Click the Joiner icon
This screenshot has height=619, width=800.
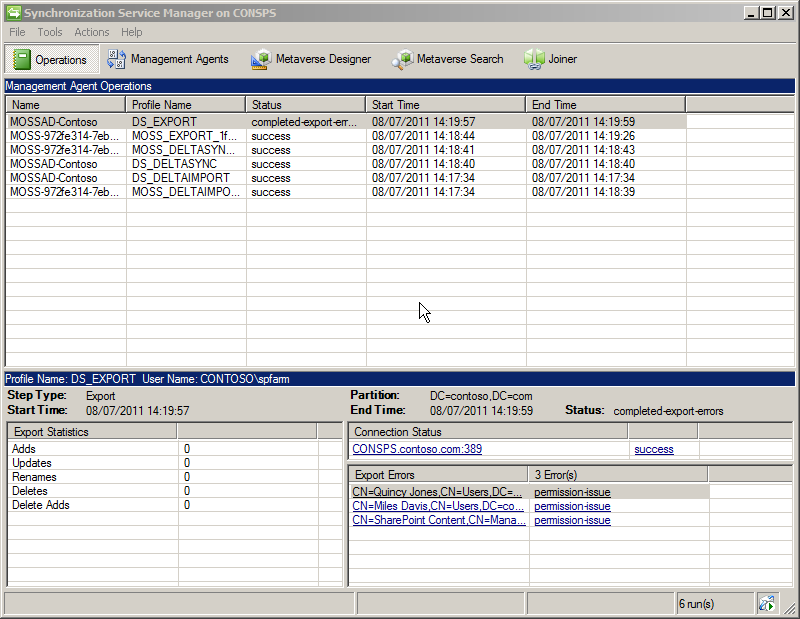coord(534,59)
